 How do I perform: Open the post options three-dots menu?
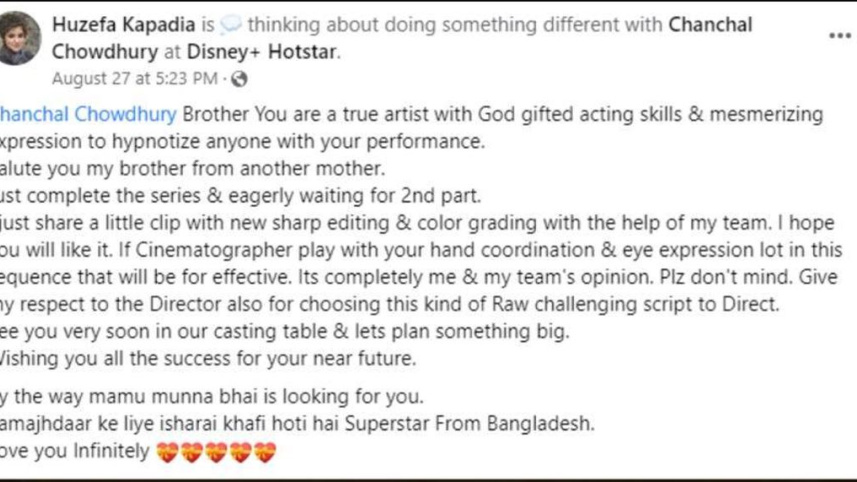tap(839, 37)
